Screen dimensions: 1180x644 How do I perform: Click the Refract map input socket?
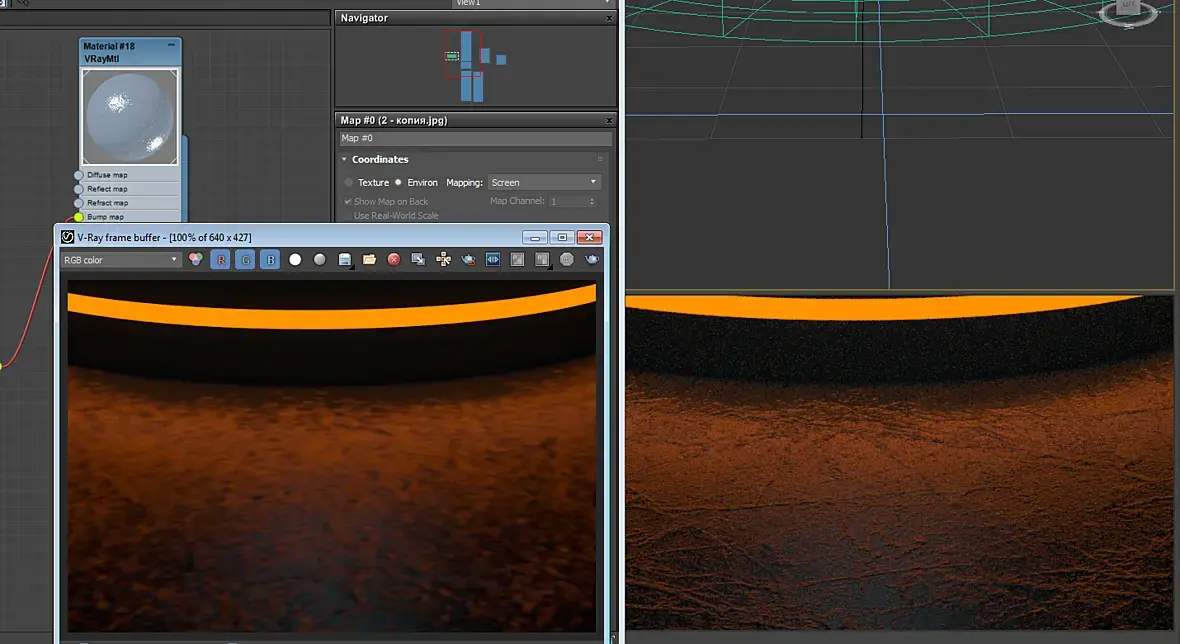tap(78, 203)
